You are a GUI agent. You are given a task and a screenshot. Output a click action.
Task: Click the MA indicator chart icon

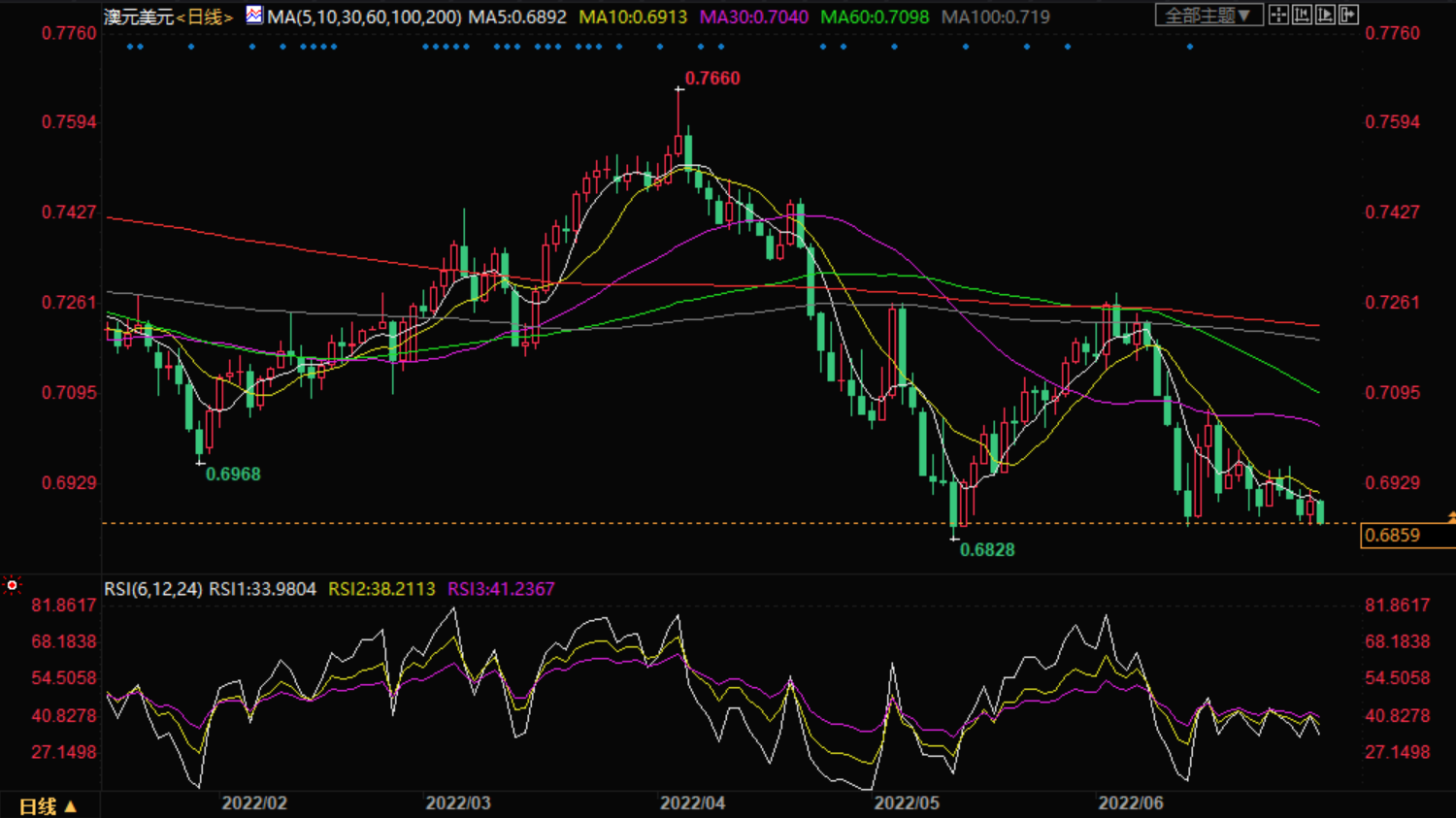tap(253, 16)
